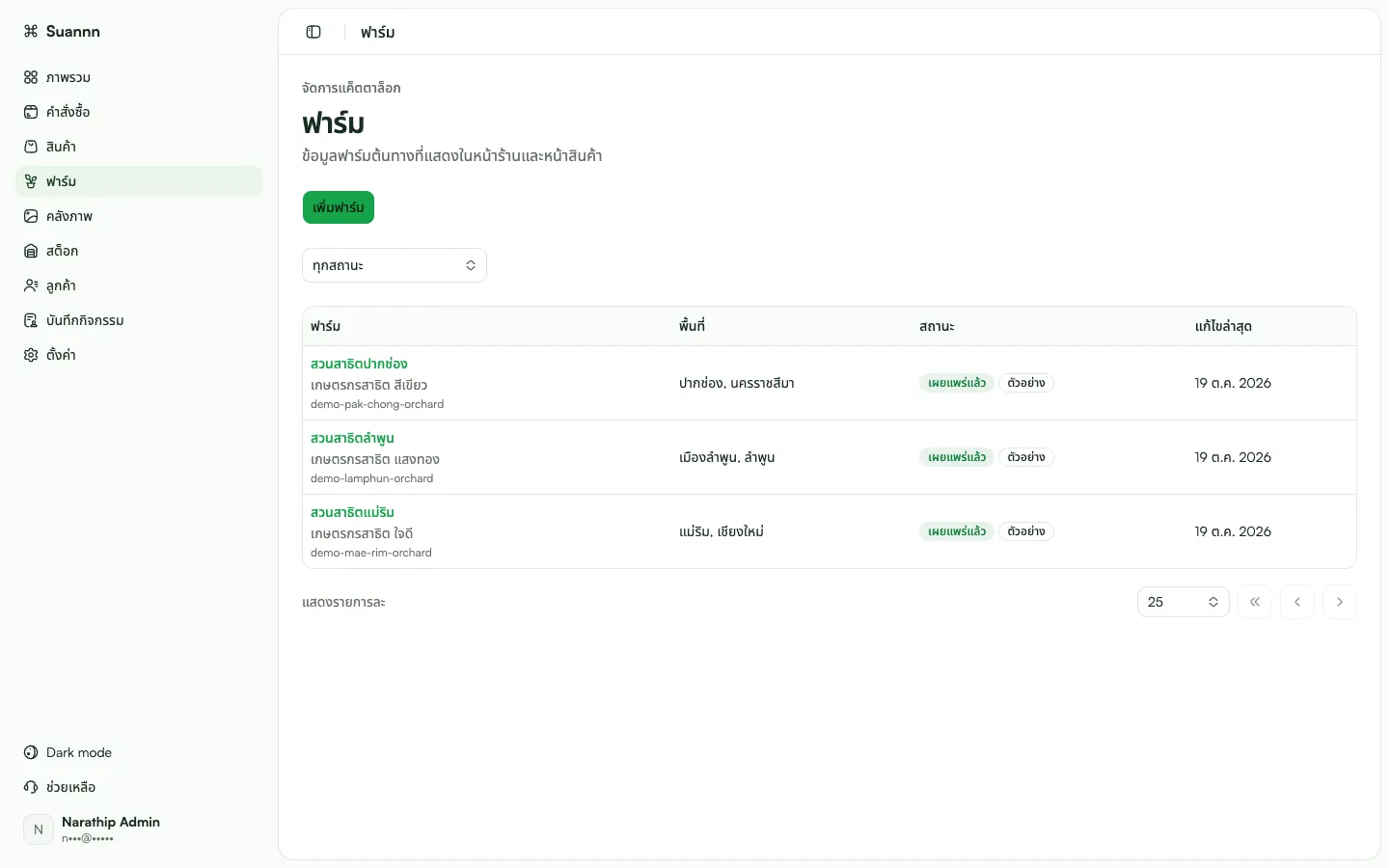Go to คำสั่งซื้อ in the sidebar
The image size is (1389, 868).
[x=139, y=112]
